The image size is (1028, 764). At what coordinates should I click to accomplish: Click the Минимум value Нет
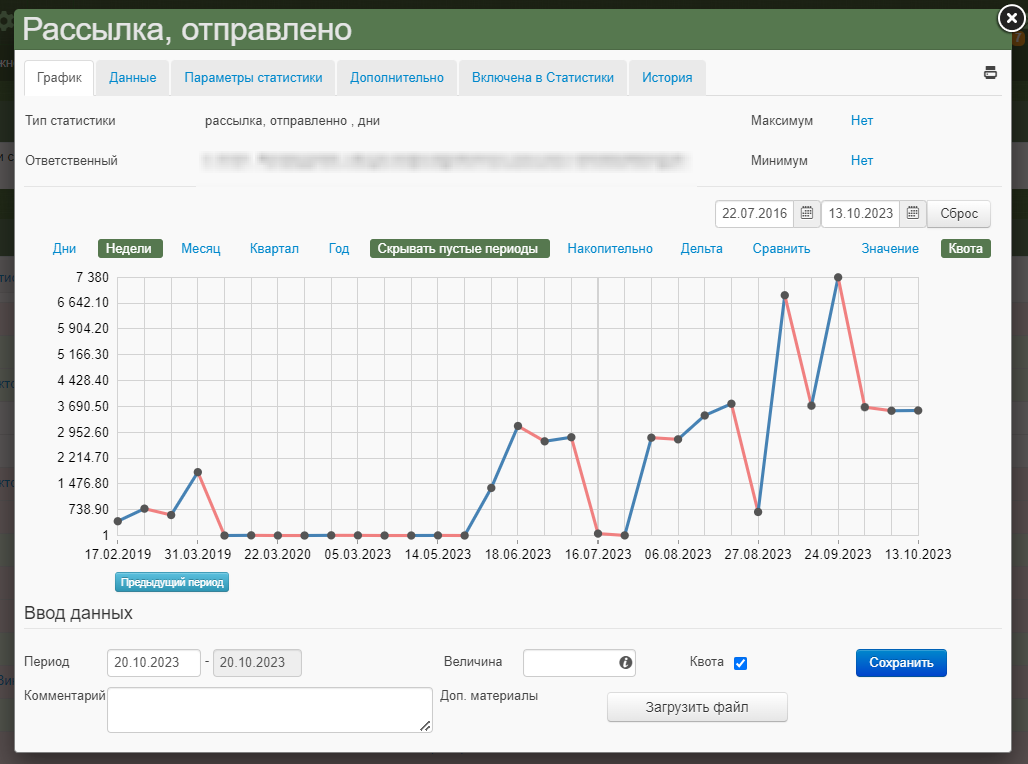[861, 161]
